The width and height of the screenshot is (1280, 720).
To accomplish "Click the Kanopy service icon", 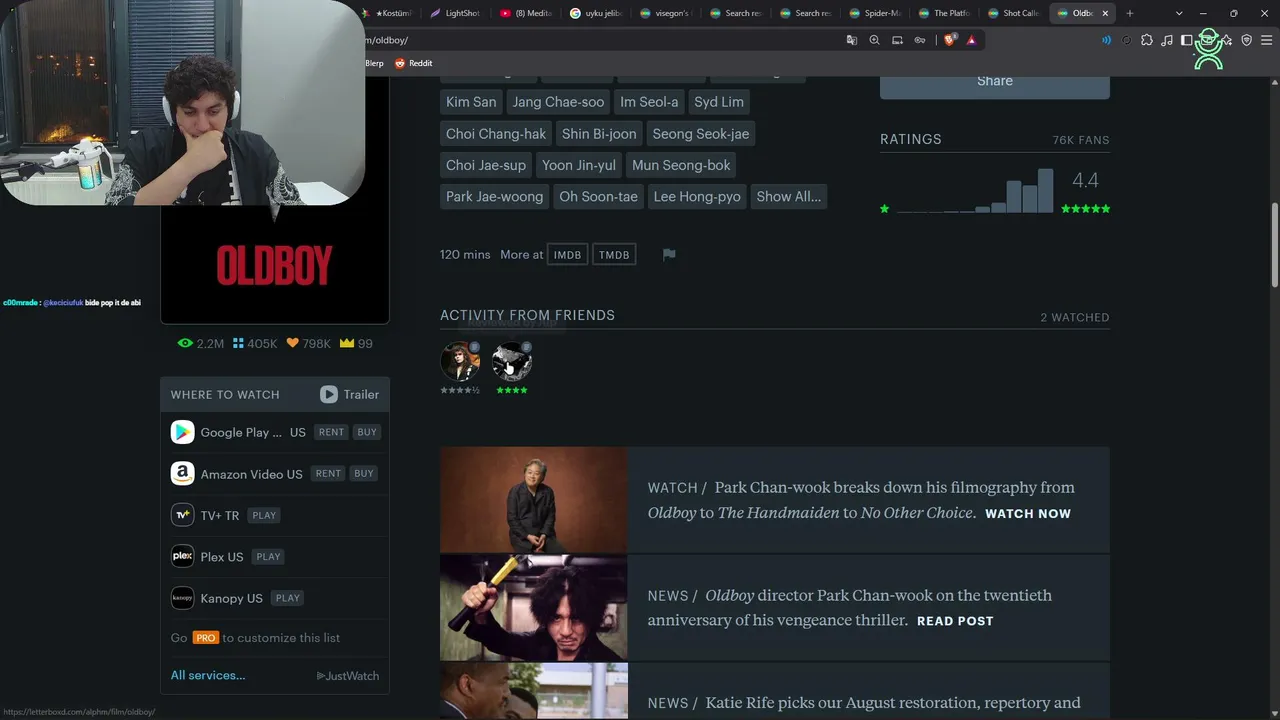I will click(182, 598).
